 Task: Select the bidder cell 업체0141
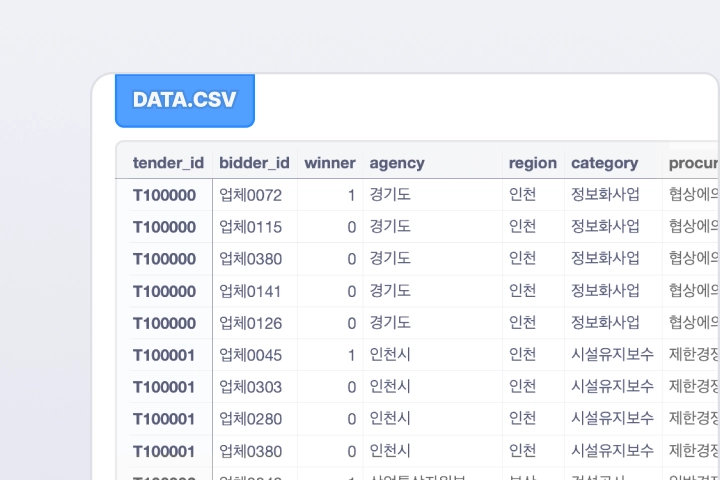251,291
